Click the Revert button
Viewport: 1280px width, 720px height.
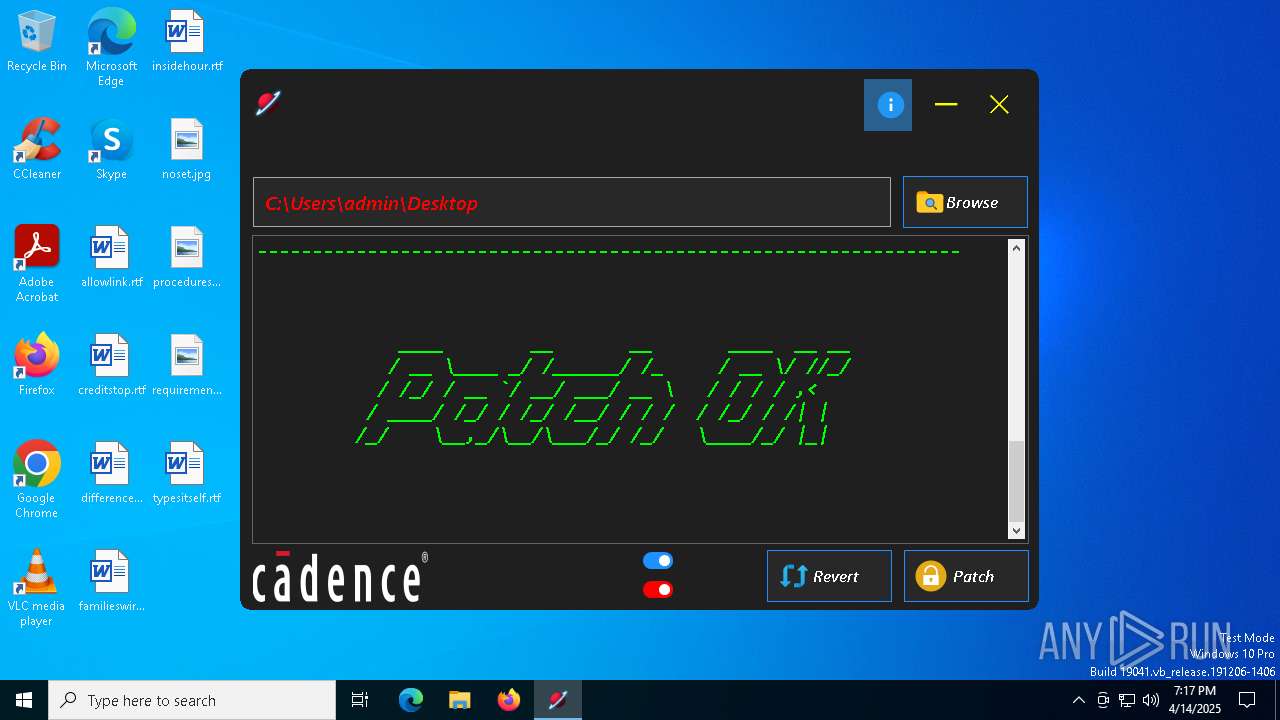point(829,576)
